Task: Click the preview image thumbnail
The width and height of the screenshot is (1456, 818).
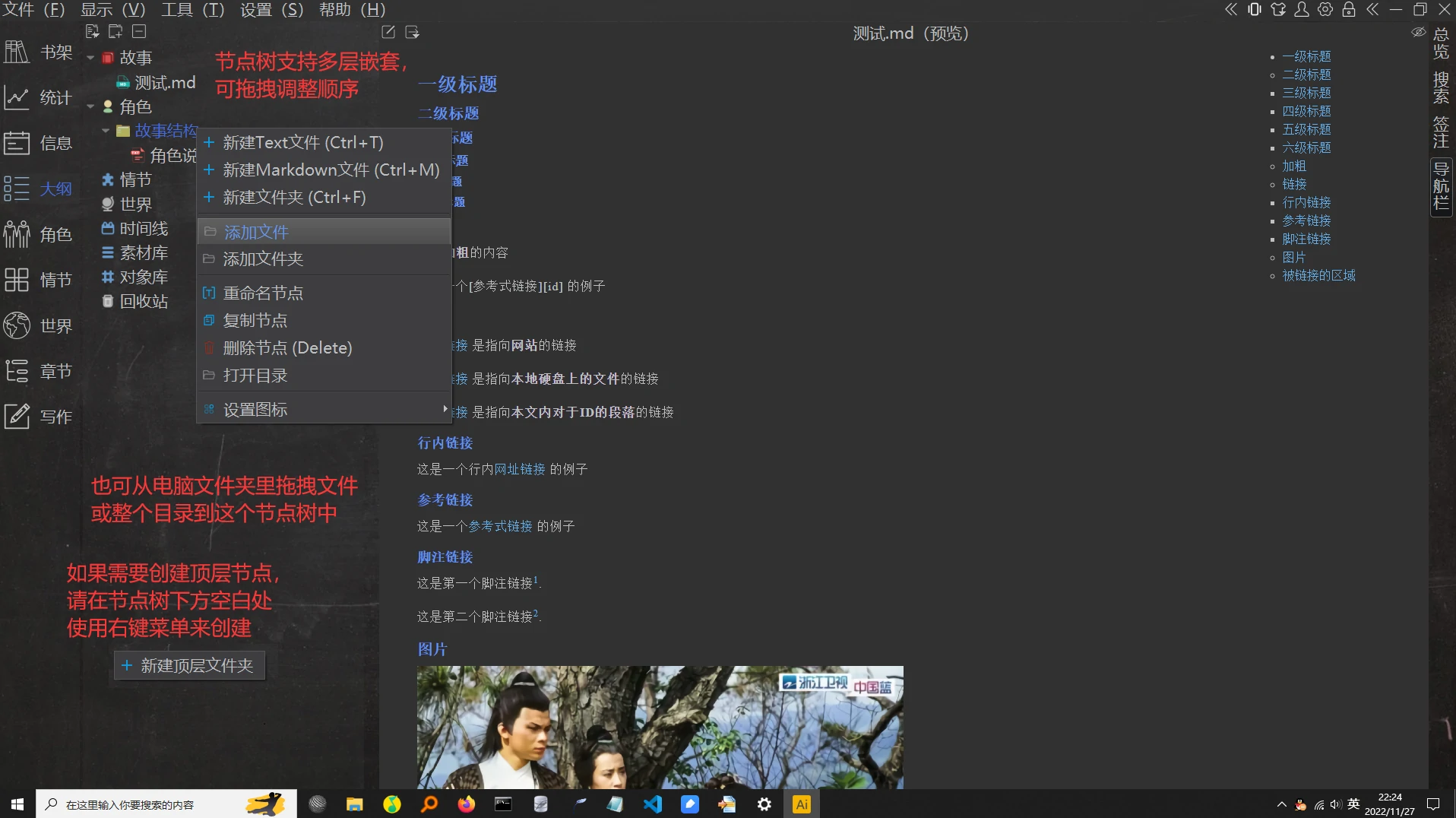Action: (x=660, y=728)
